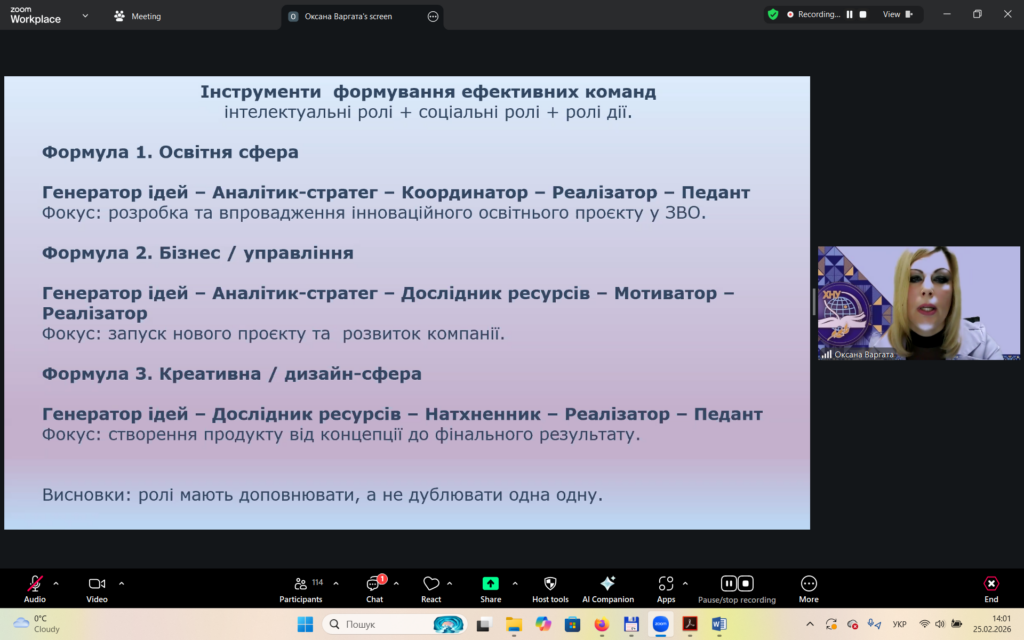The image size is (1024, 640).
Task: Launch AI Companion from the toolbar
Action: [607, 584]
